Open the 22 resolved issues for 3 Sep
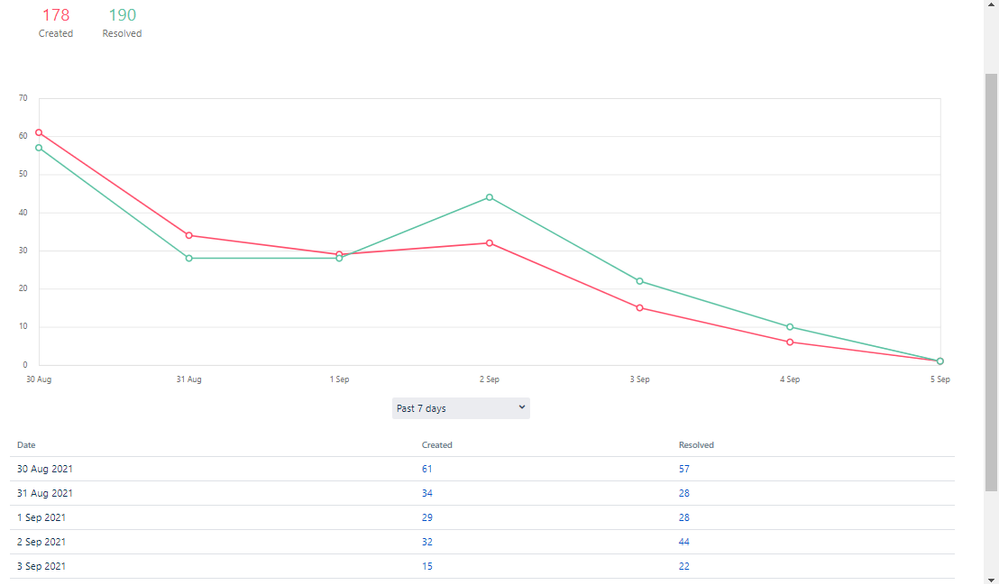This screenshot has width=999, height=584. (x=683, y=566)
